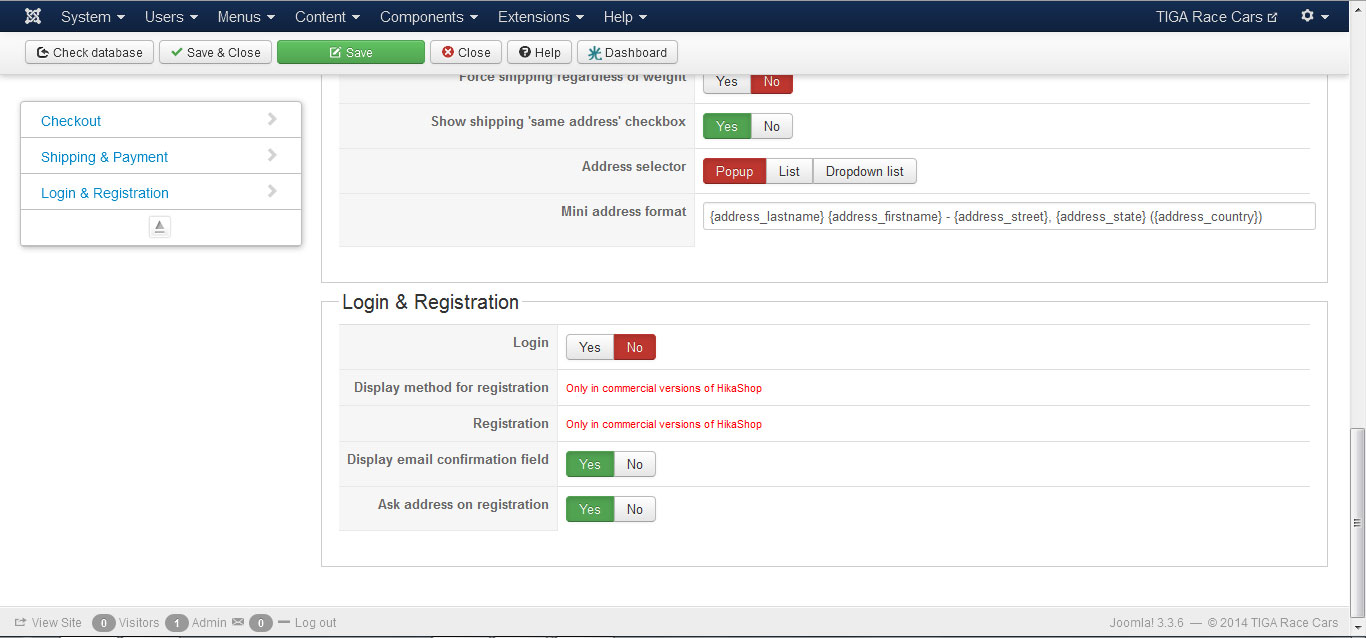This screenshot has width=1366, height=638.
Task: Click the View Site arrow icon
Action: (20, 622)
